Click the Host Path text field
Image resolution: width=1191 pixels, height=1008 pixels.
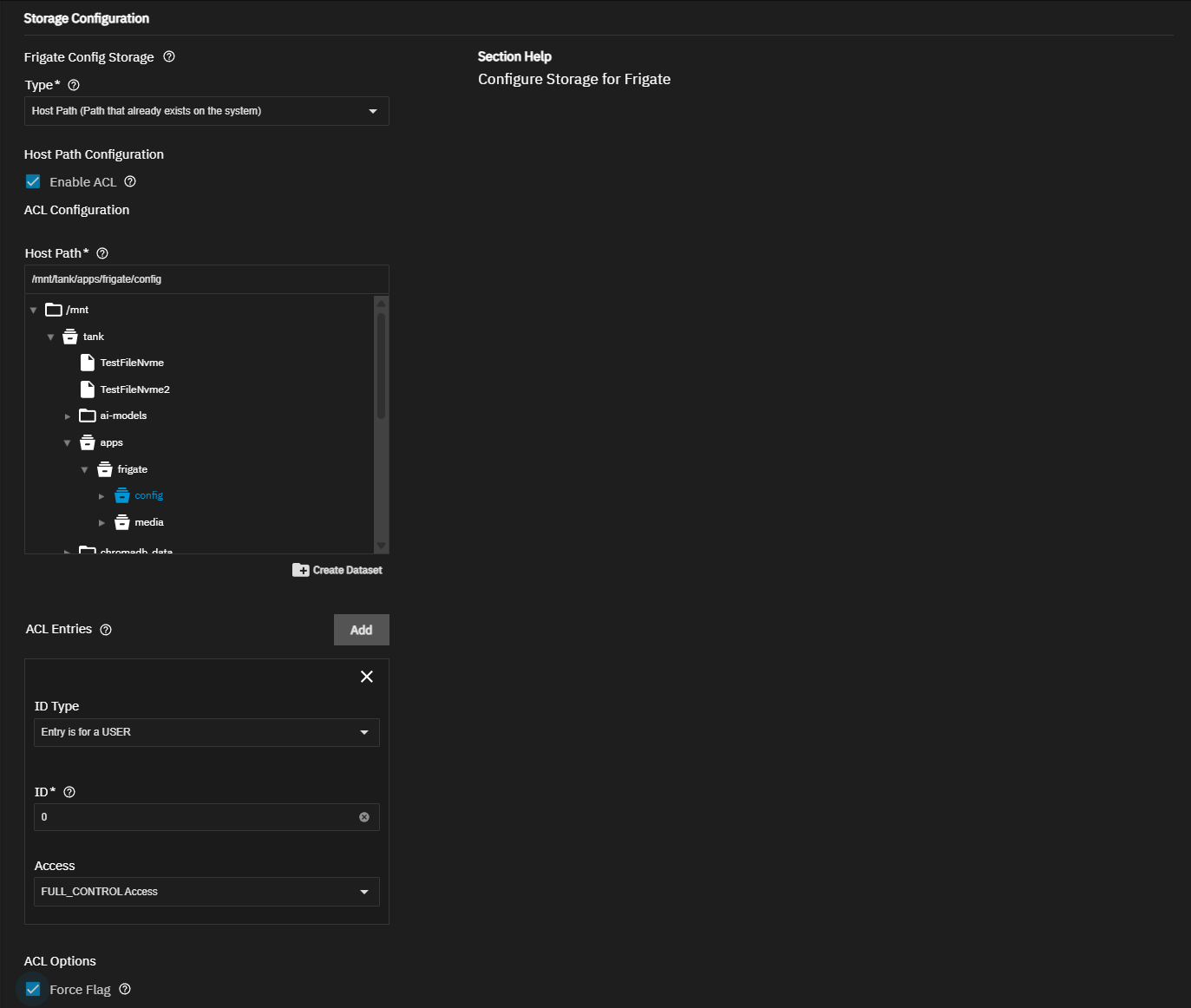click(206, 279)
